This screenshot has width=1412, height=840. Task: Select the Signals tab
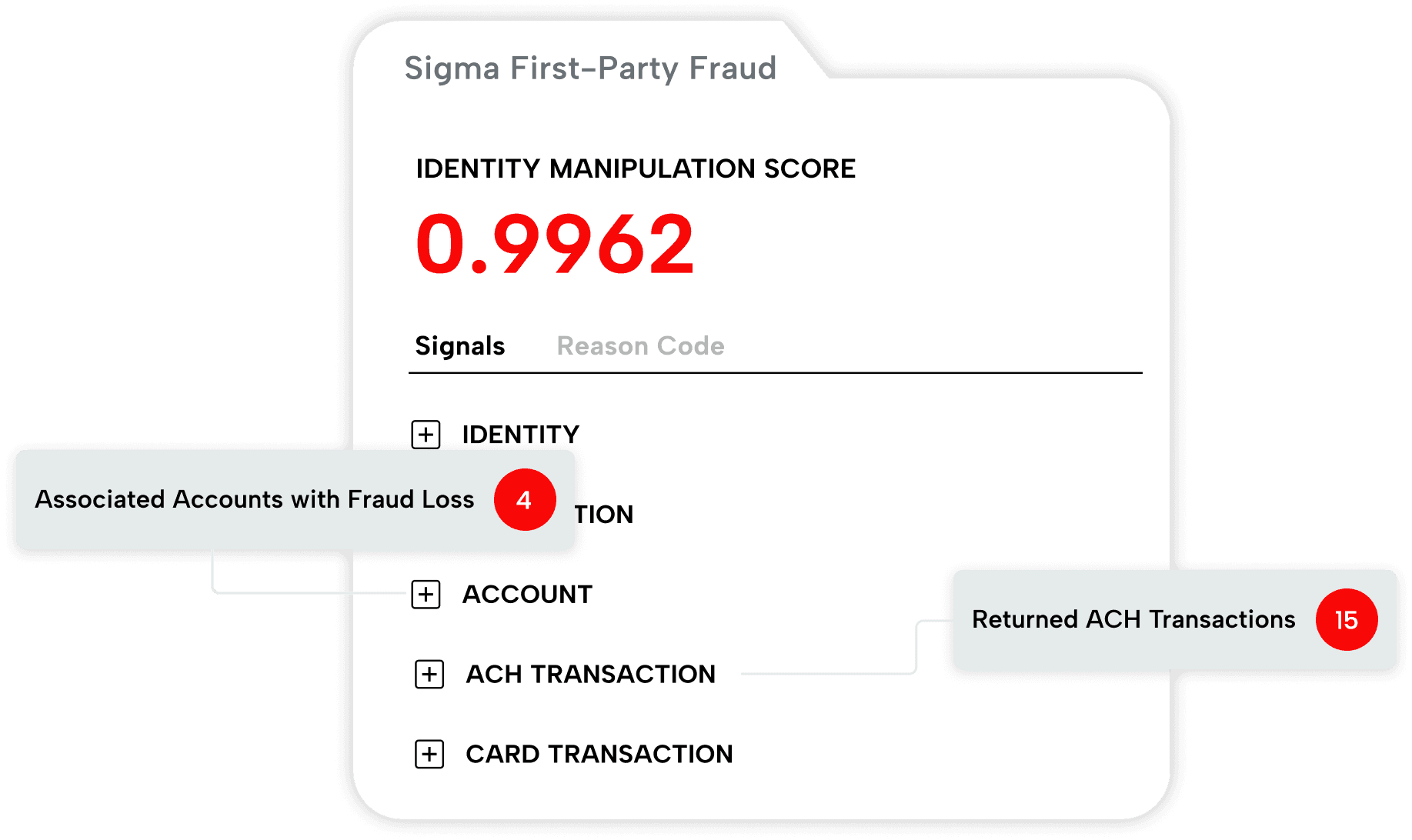tap(459, 345)
